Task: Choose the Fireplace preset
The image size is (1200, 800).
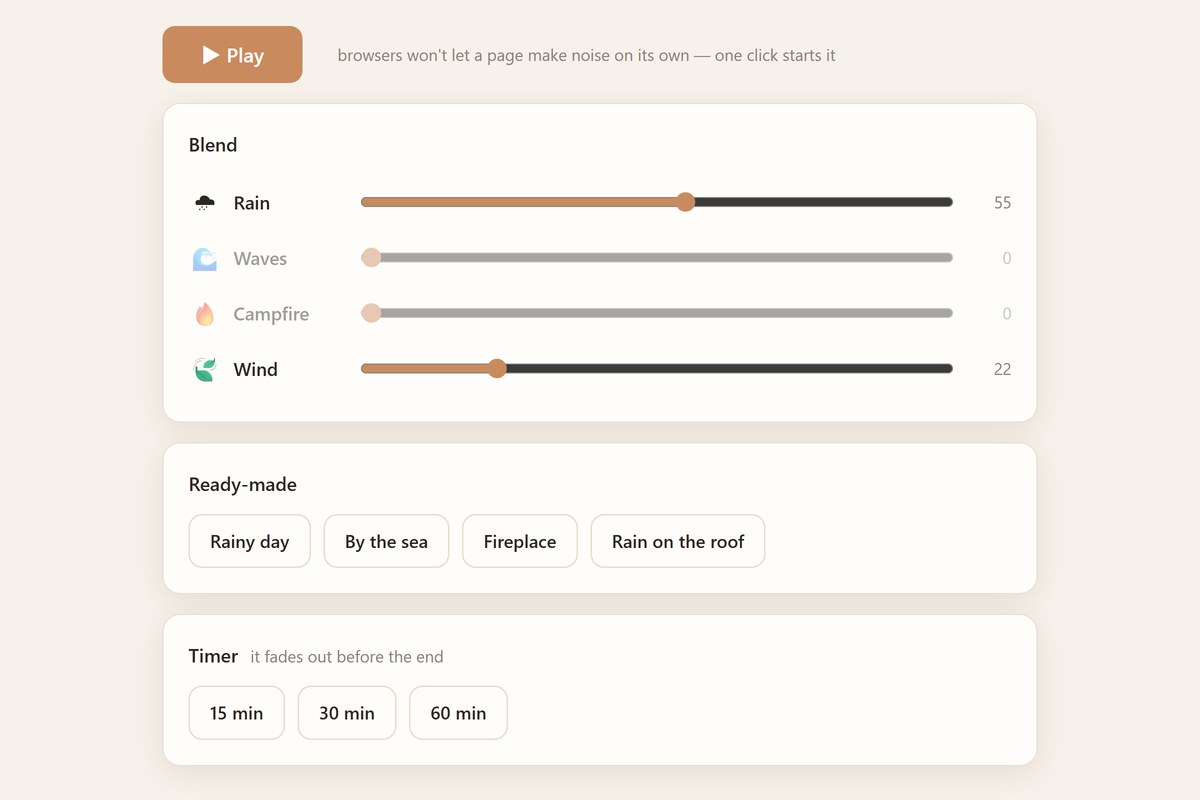Action: point(520,542)
